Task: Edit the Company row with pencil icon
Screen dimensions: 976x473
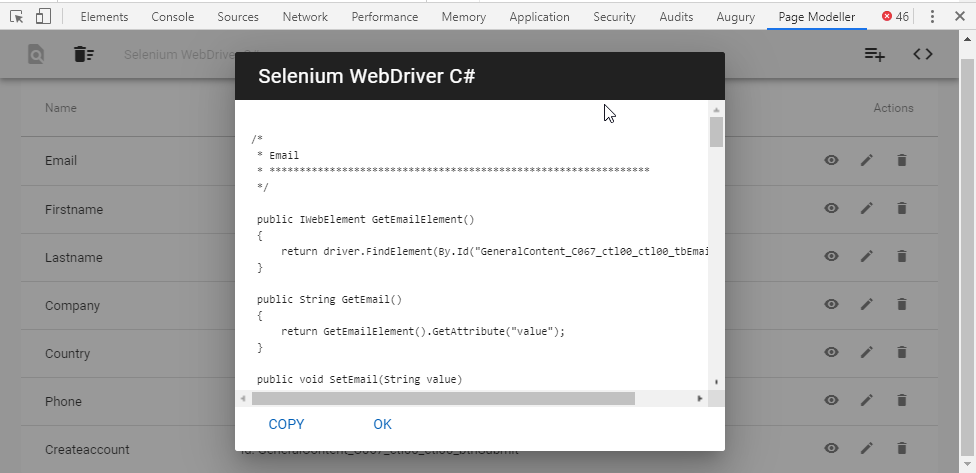Action: tap(866, 304)
